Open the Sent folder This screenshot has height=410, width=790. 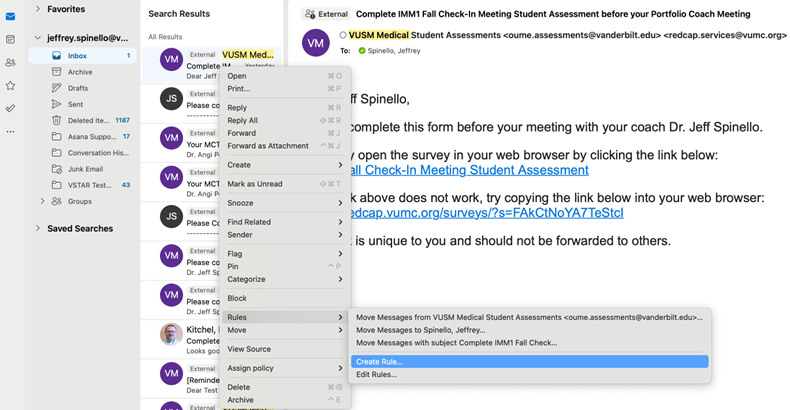(x=82, y=104)
